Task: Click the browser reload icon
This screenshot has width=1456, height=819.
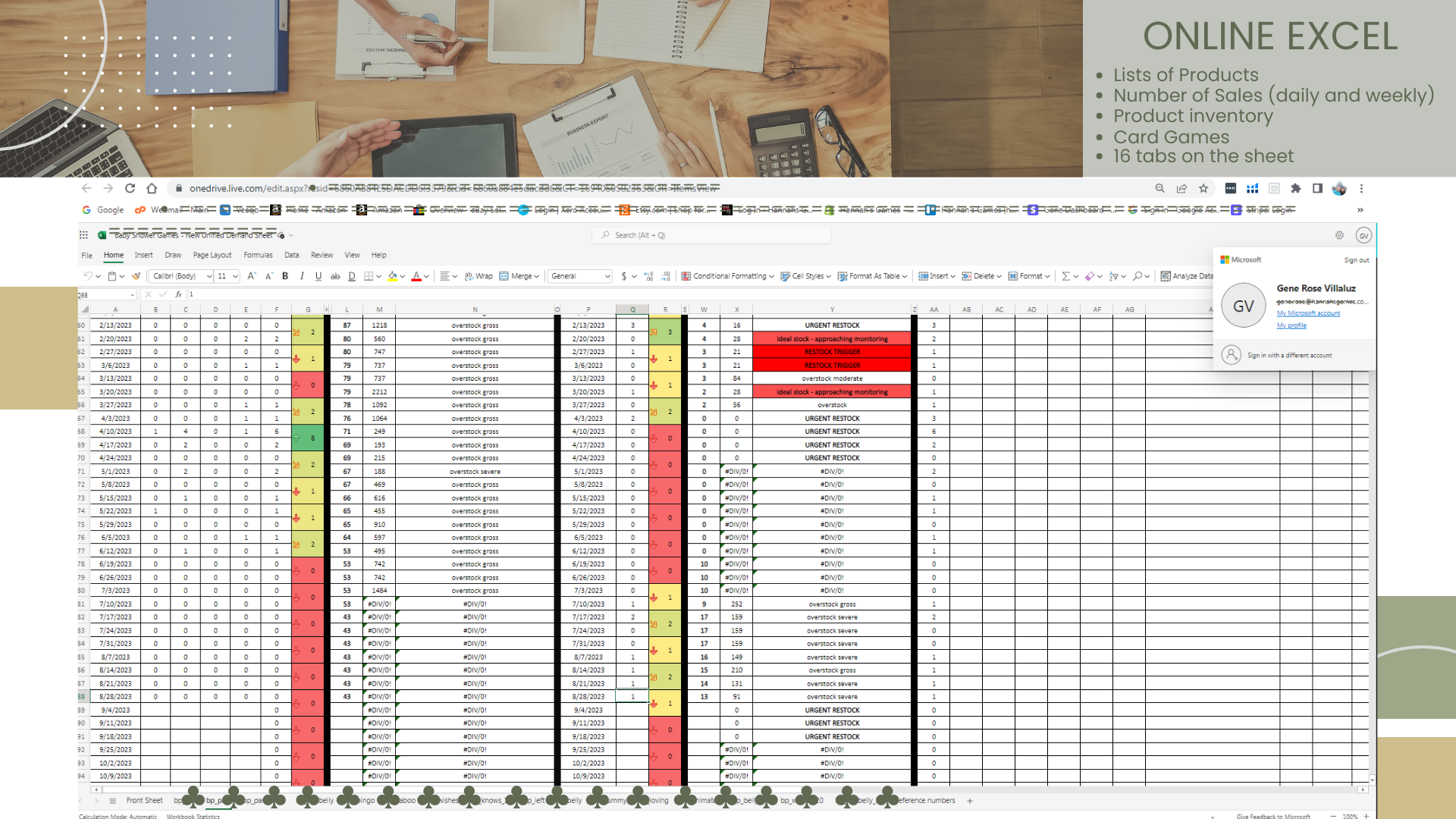Action: (130, 188)
